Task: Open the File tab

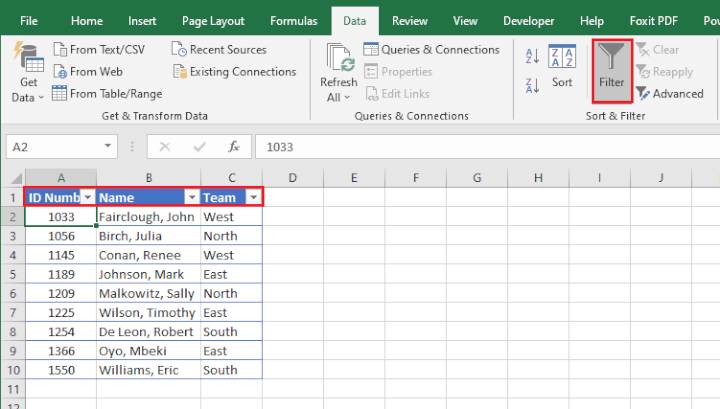Action: click(29, 21)
